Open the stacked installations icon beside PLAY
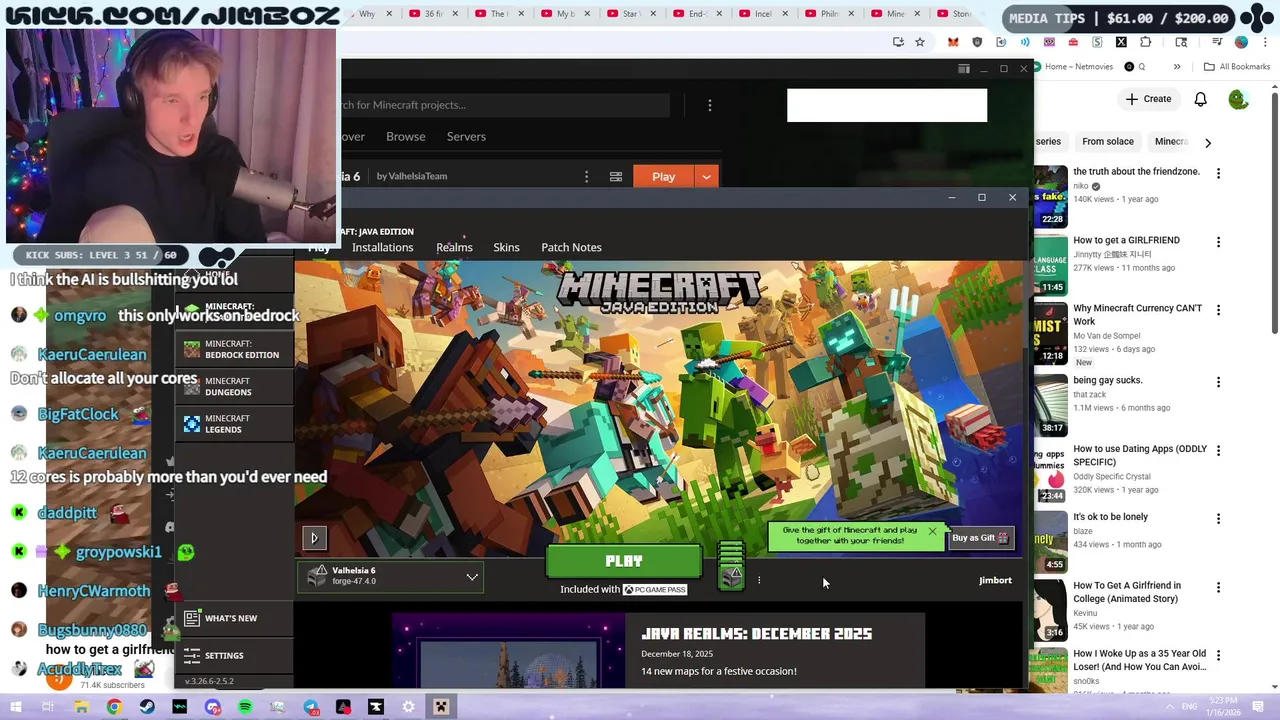This screenshot has height=720, width=1280. point(731,567)
